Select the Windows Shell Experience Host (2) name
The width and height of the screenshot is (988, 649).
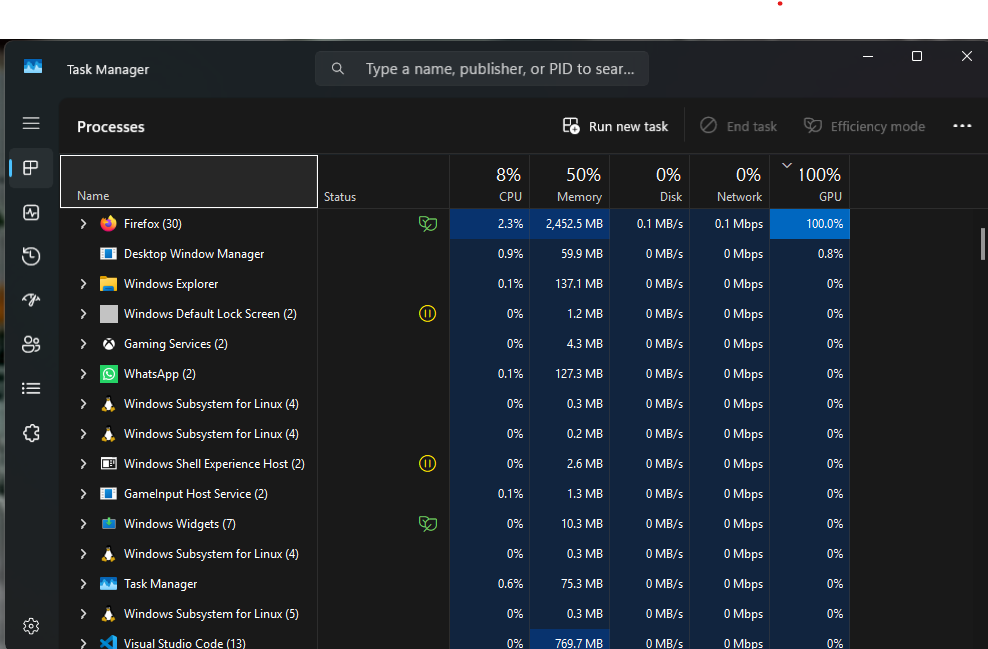[x=214, y=464]
